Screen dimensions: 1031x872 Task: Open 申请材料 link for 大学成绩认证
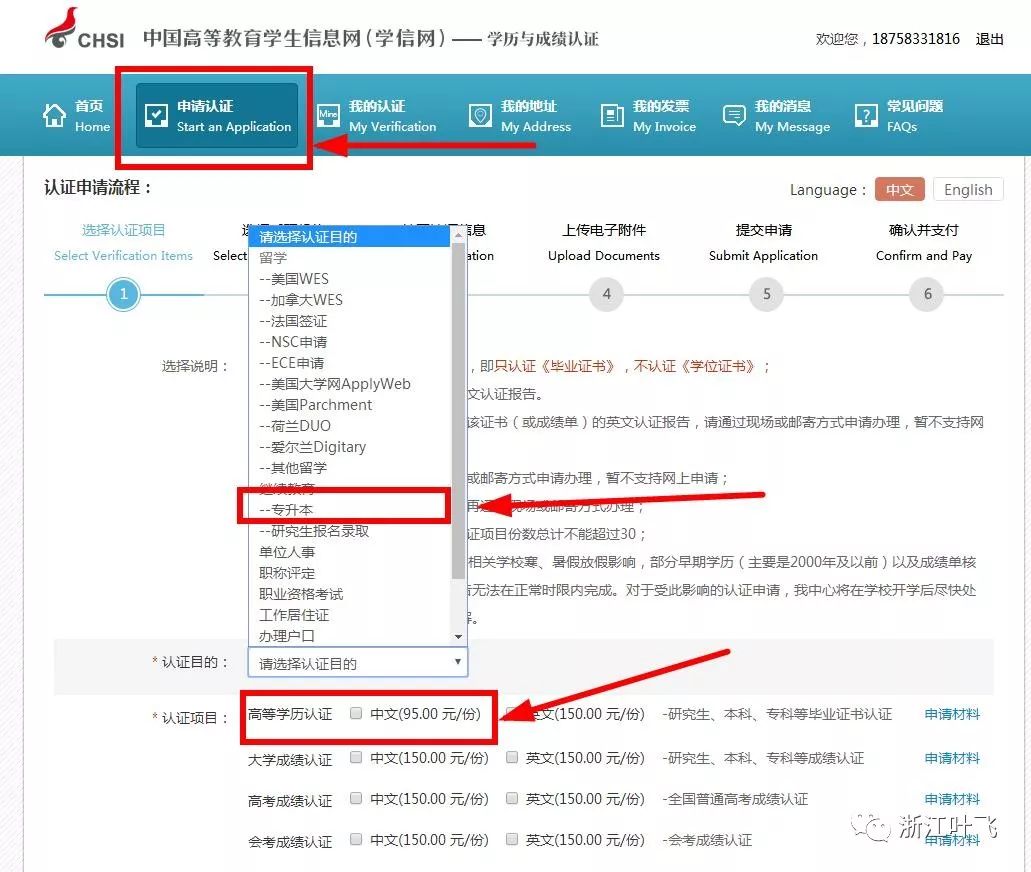[952, 758]
